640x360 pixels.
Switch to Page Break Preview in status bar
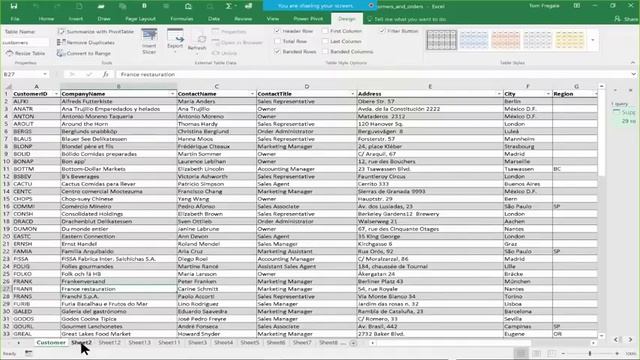tap(551, 353)
